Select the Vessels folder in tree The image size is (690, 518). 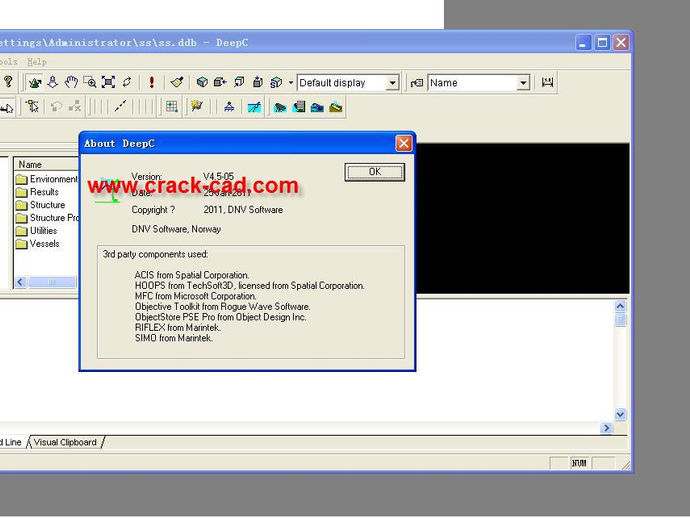coord(38,244)
